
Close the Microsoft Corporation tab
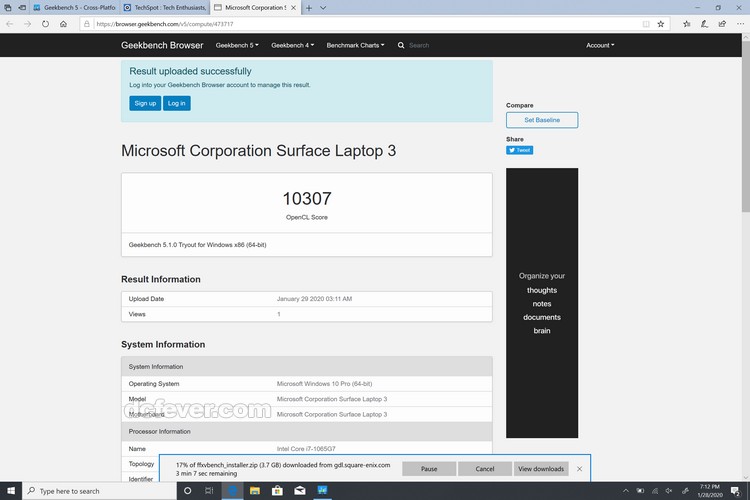(293, 8)
